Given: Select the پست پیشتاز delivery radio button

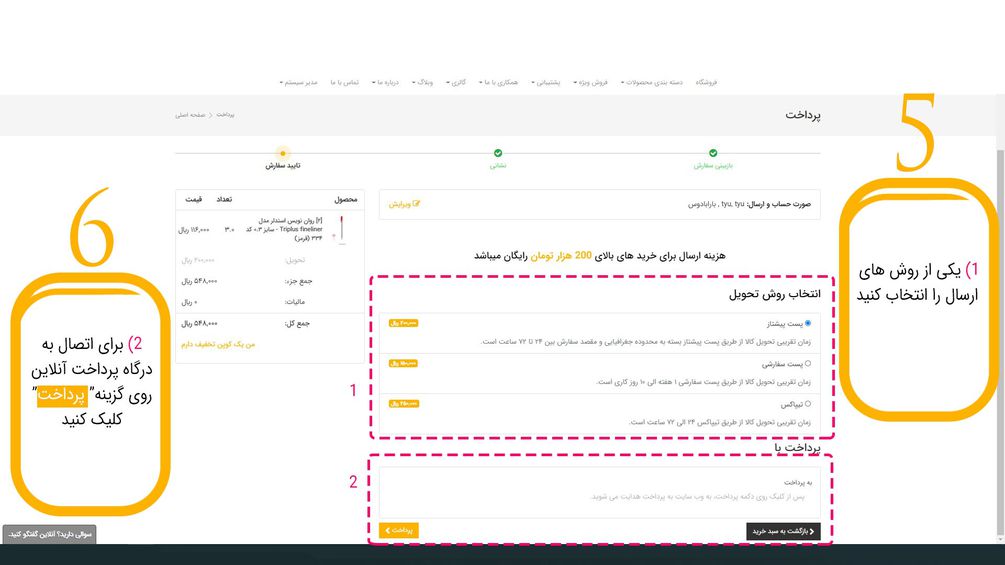Looking at the screenshot, I should click(x=808, y=323).
